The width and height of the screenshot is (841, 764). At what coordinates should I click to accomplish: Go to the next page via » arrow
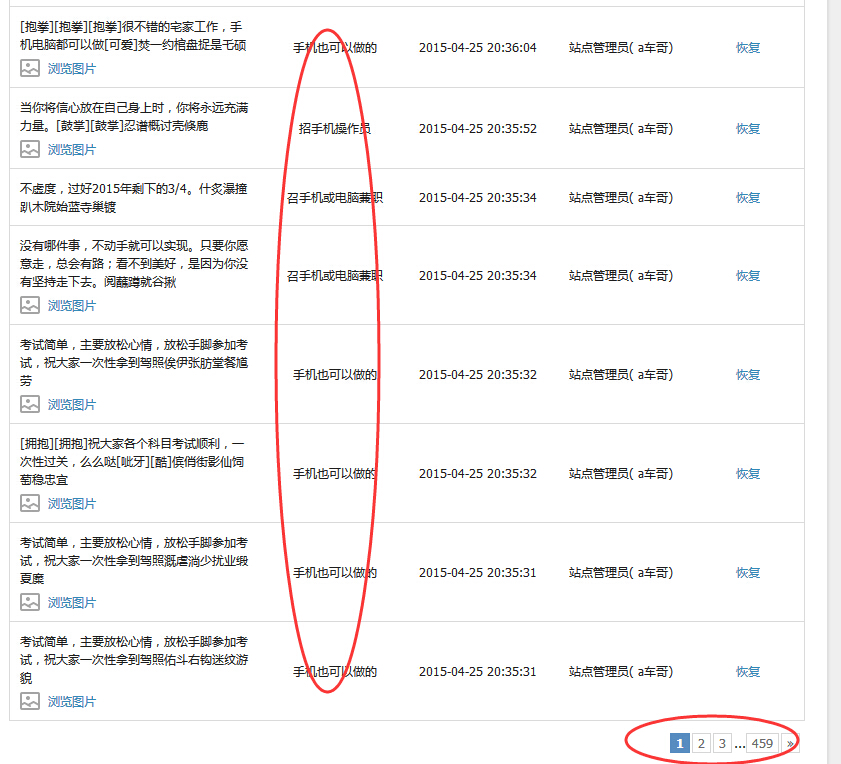pyautogui.click(x=790, y=743)
